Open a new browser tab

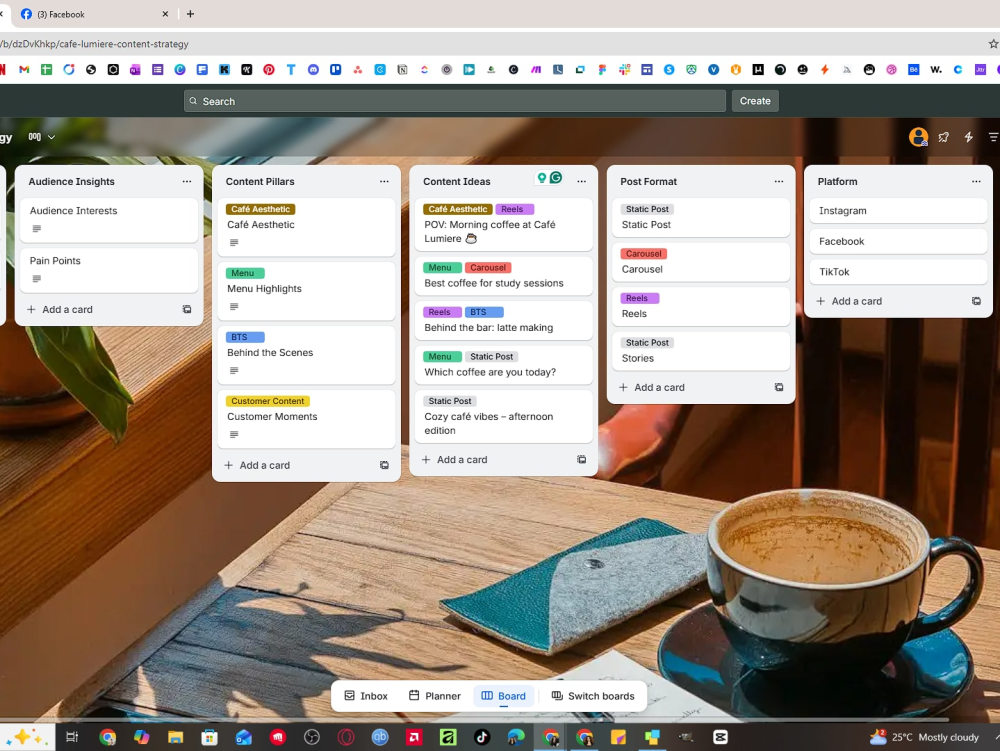pyautogui.click(x=190, y=14)
